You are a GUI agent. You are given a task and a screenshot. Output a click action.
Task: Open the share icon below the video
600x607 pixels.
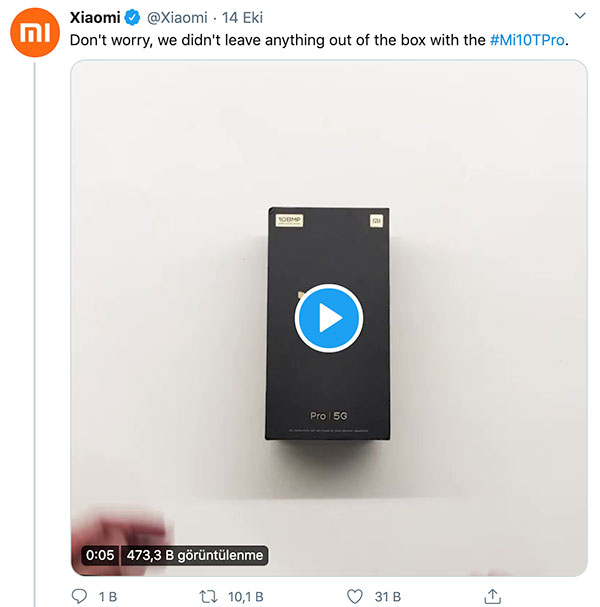(492, 596)
